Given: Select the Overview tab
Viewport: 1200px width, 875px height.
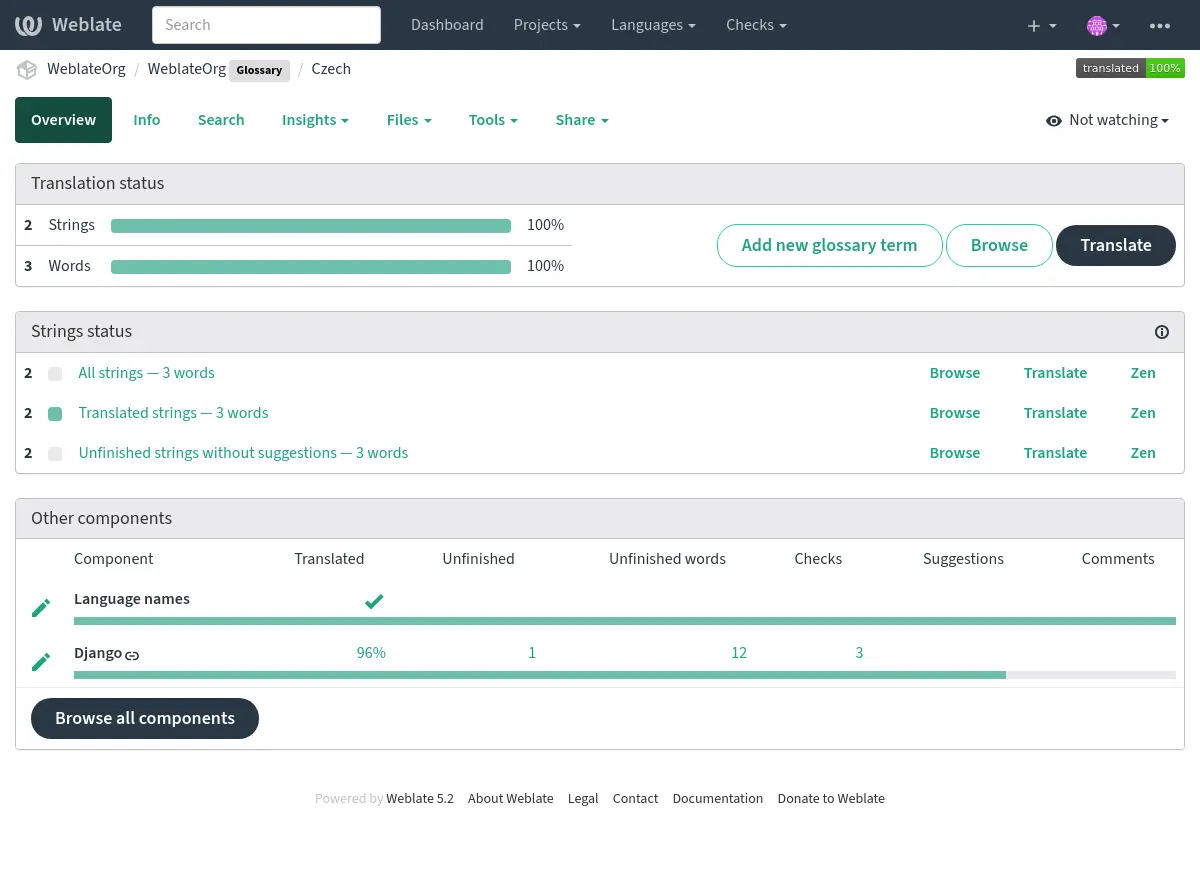Looking at the screenshot, I should click(x=63, y=120).
